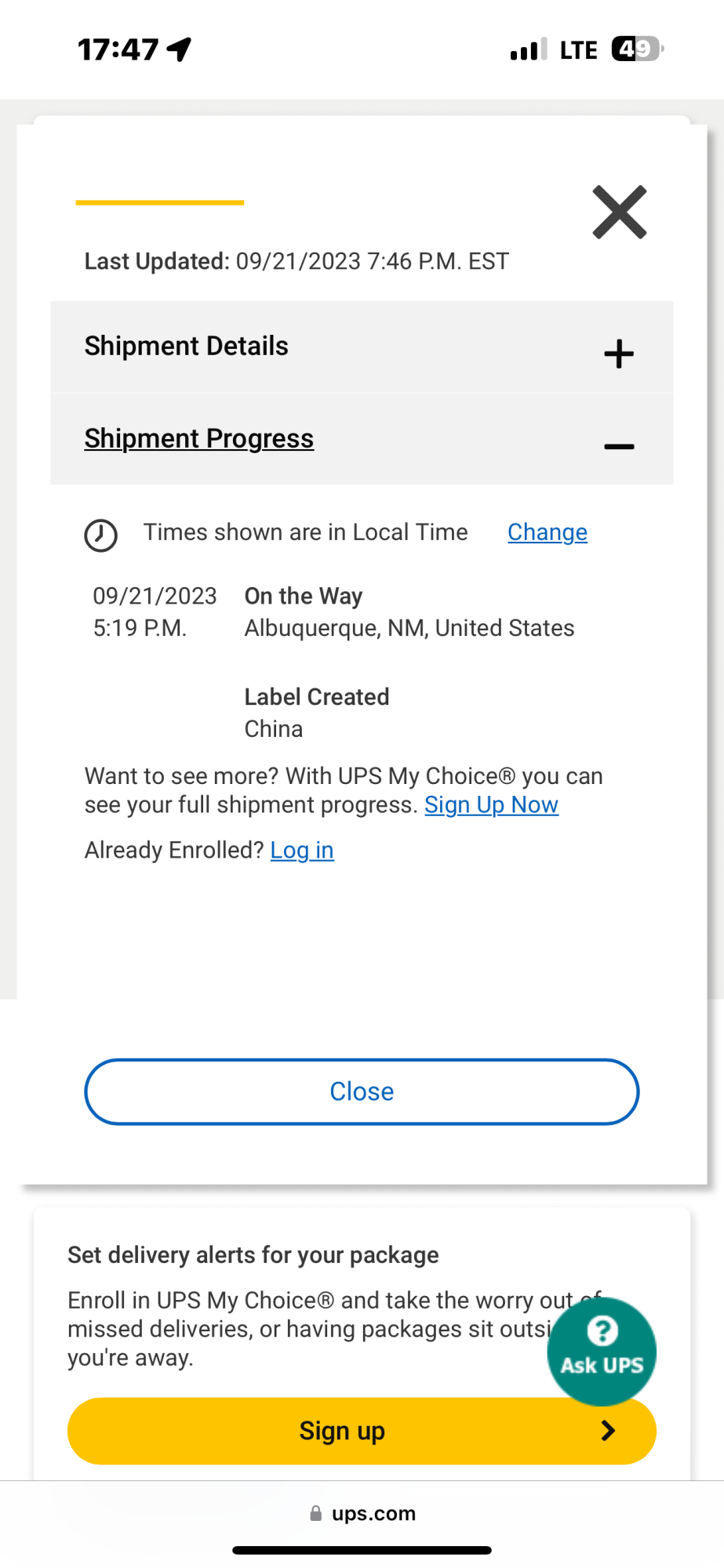Follow the Log in link
Image resolution: width=724 pixels, height=1568 pixels.
[x=302, y=850]
